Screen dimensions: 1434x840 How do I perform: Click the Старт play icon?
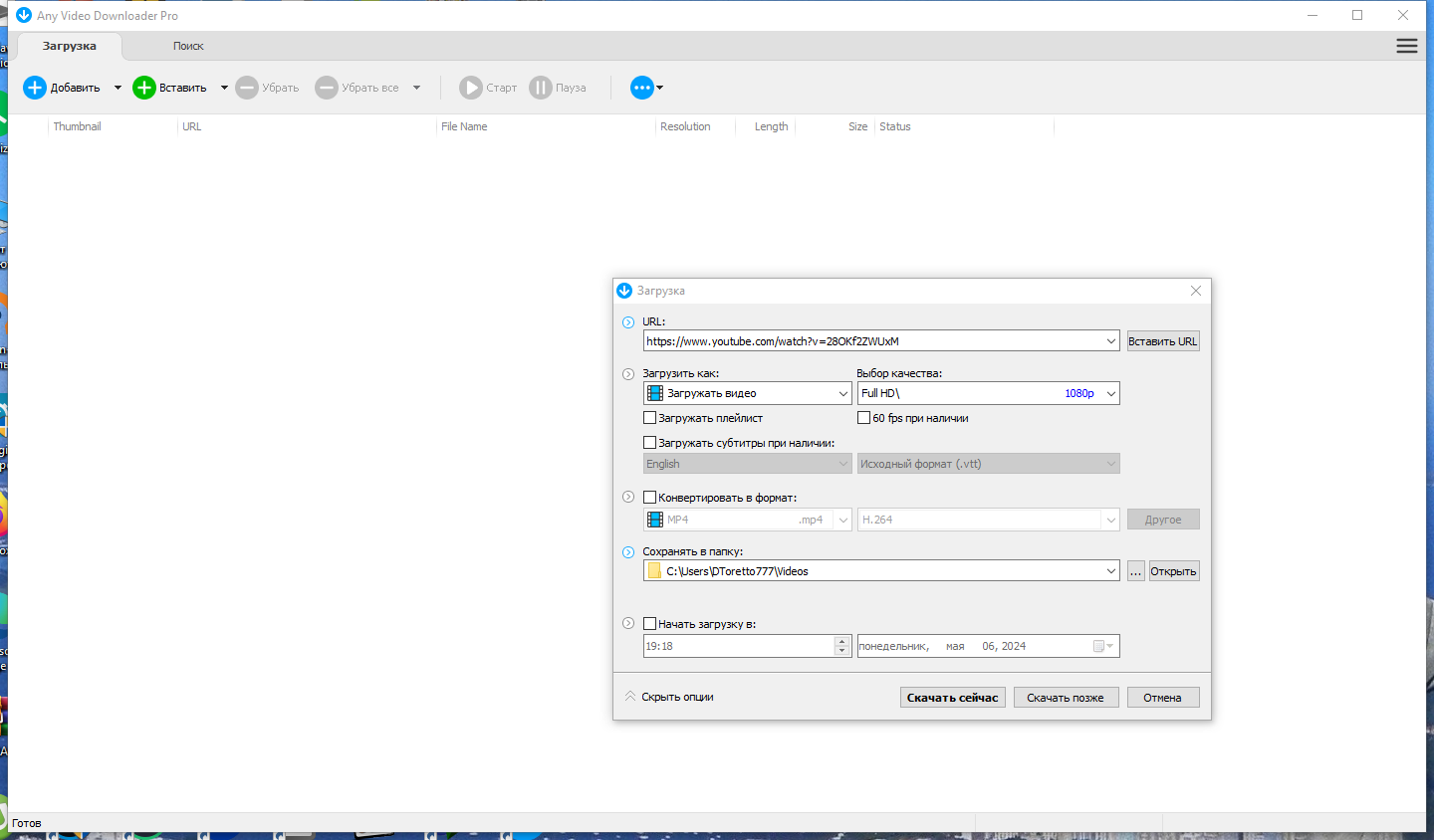tap(471, 88)
